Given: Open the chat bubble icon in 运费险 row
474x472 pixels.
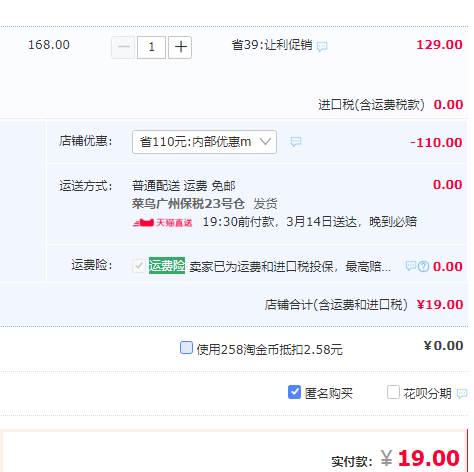Looking at the screenshot, I should pyautogui.click(x=411, y=266).
